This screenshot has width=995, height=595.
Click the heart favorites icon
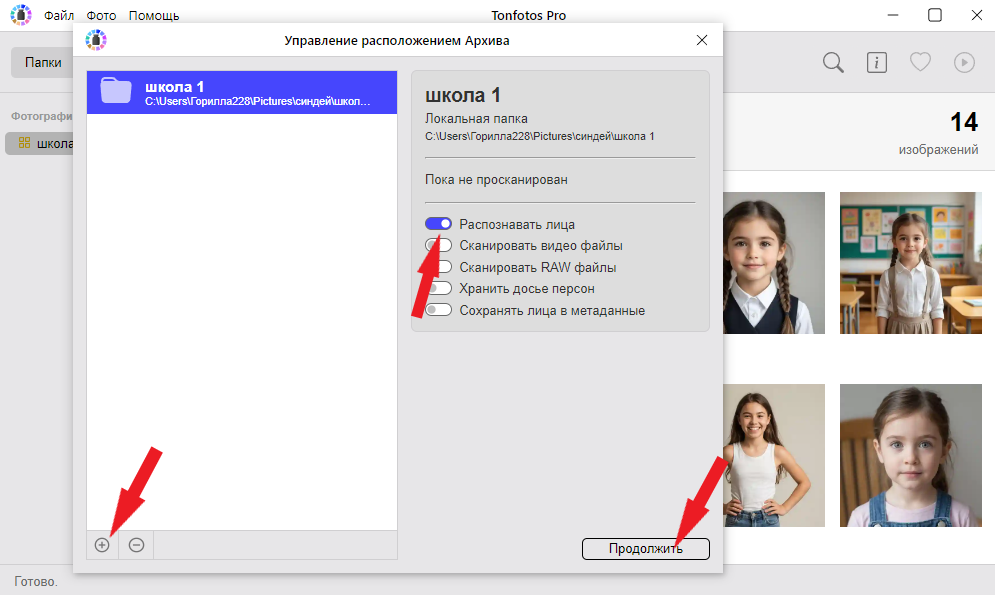click(x=920, y=63)
